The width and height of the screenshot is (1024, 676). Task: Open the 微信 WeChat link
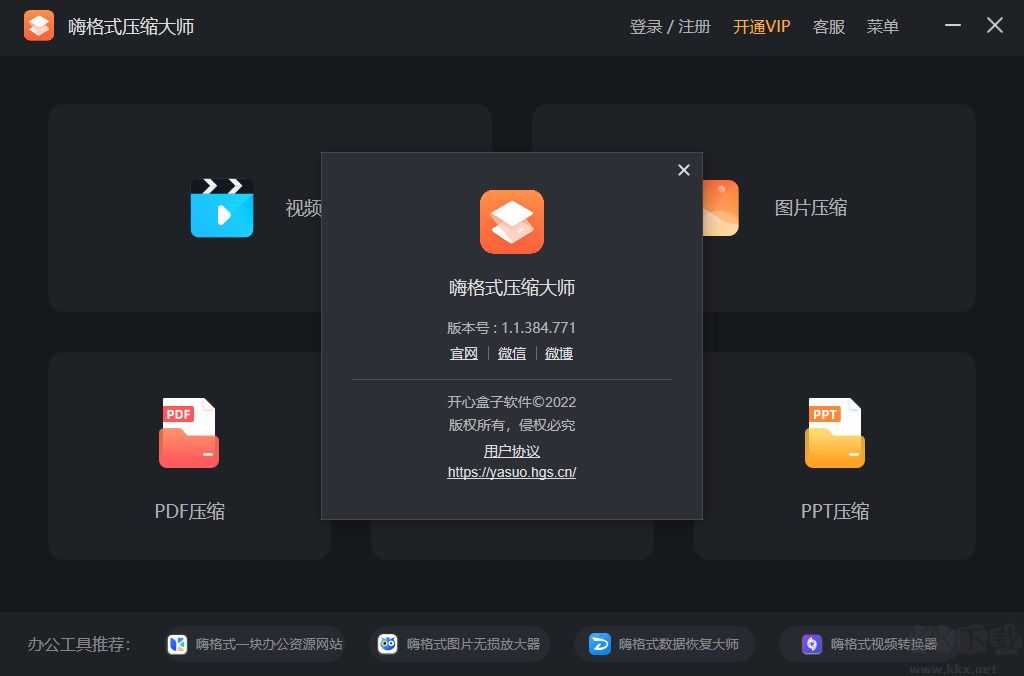511,353
